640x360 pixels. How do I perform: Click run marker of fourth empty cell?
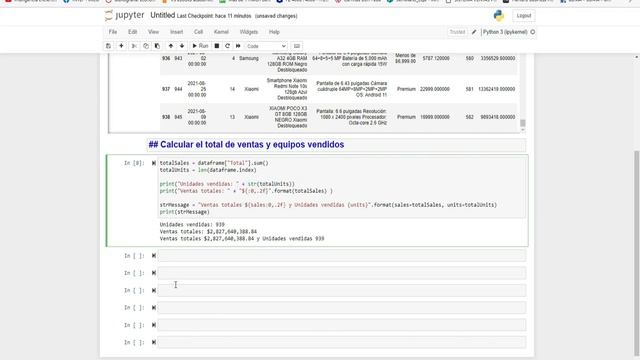tap(154, 308)
